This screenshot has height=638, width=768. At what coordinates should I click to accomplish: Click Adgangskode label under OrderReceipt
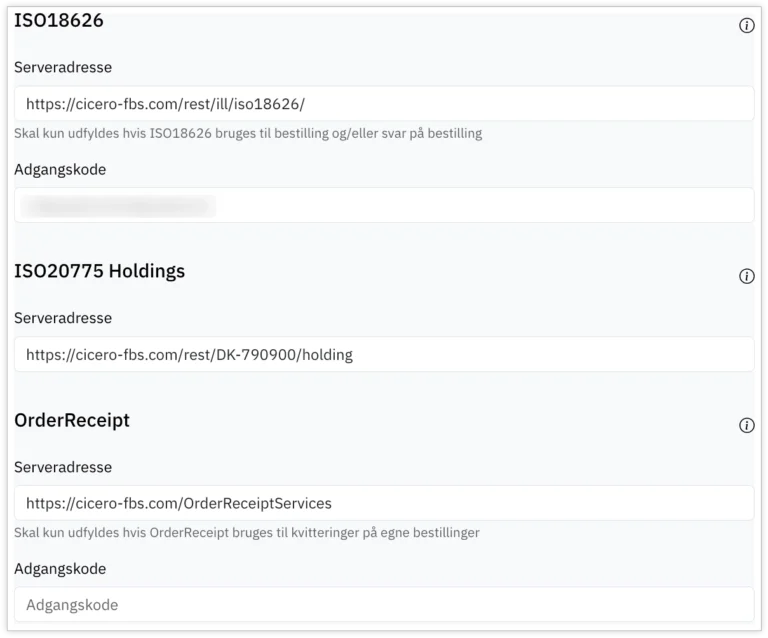coord(60,568)
